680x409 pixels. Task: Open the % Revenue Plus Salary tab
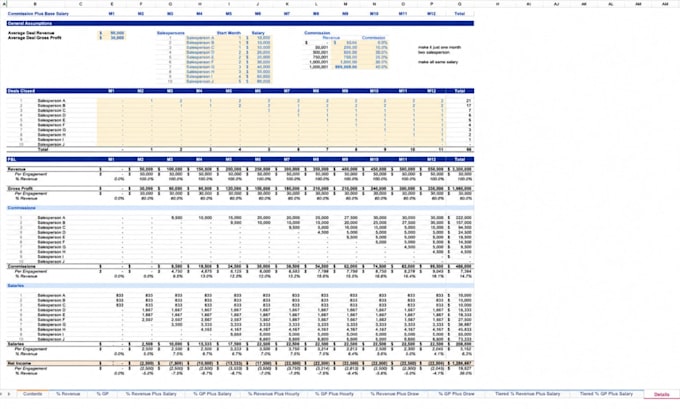click(151, 394)
